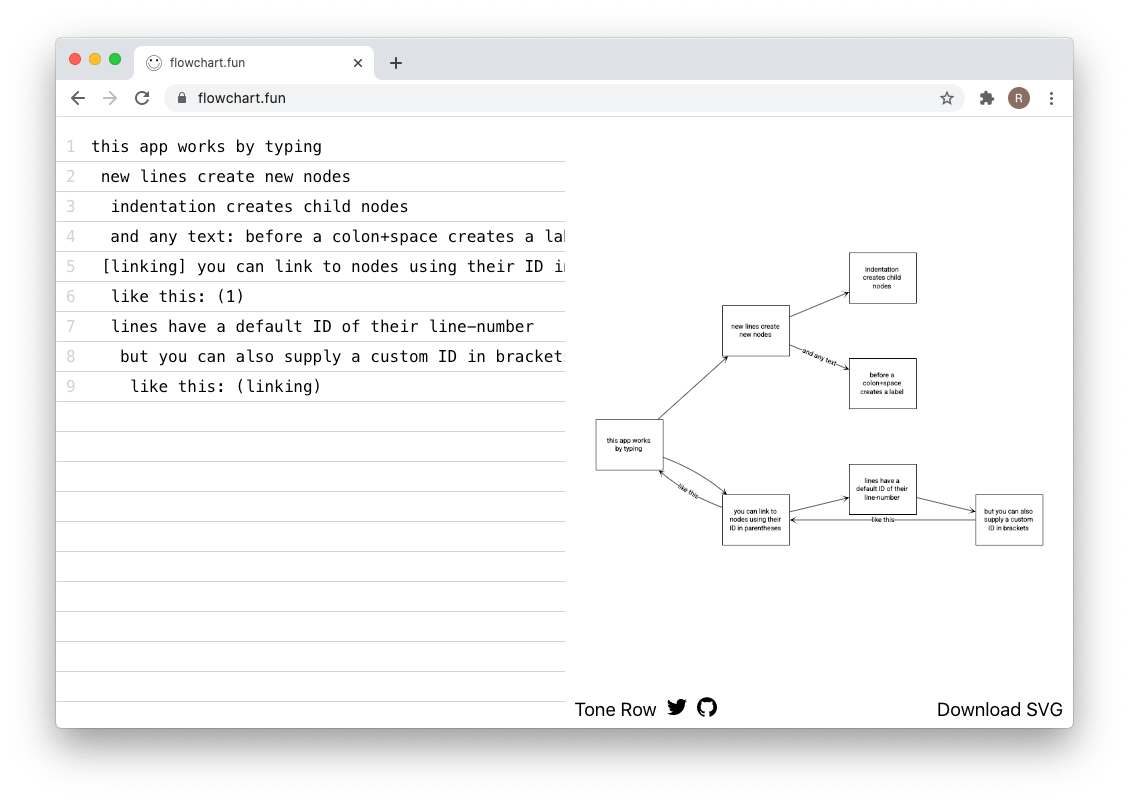
Task: Click line 6 'like this: (1)'
Action: (x=177, y=297)
